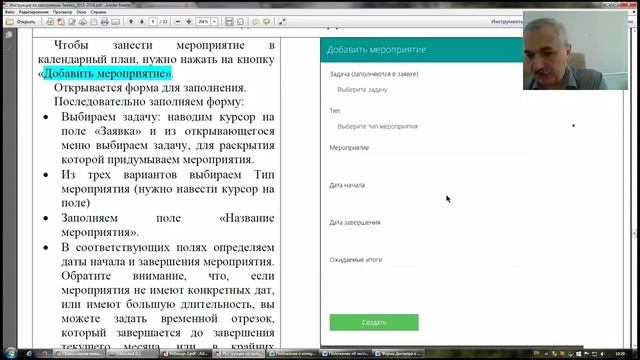Viewport: 640px width, 360px height.
Task: Click the volume tray icon
Action: 602,353
